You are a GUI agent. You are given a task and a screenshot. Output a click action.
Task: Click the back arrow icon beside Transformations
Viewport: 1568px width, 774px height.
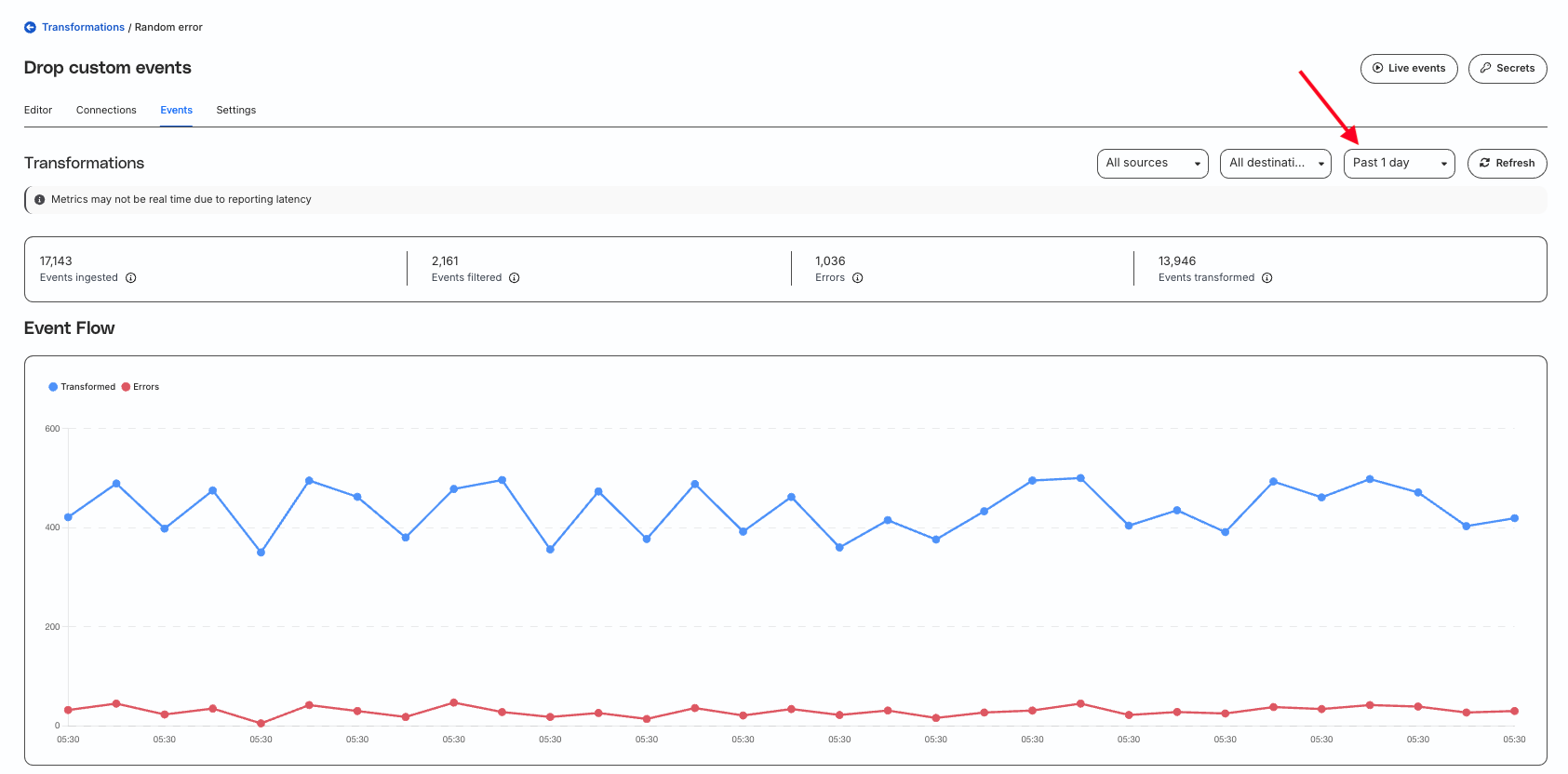[30, 28]
